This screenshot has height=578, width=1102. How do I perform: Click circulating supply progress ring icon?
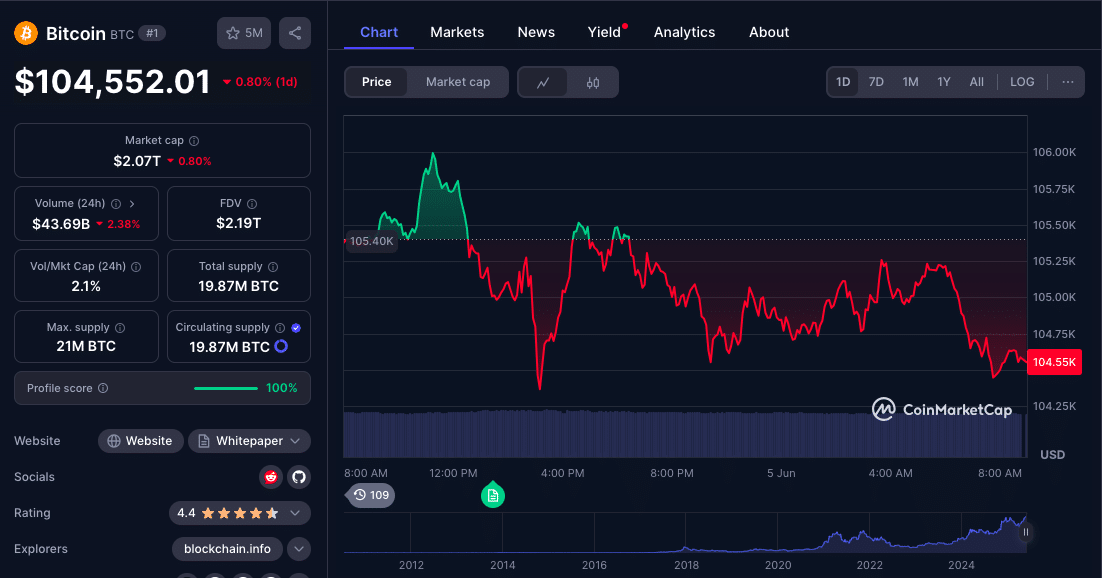(x=281, y=346)
